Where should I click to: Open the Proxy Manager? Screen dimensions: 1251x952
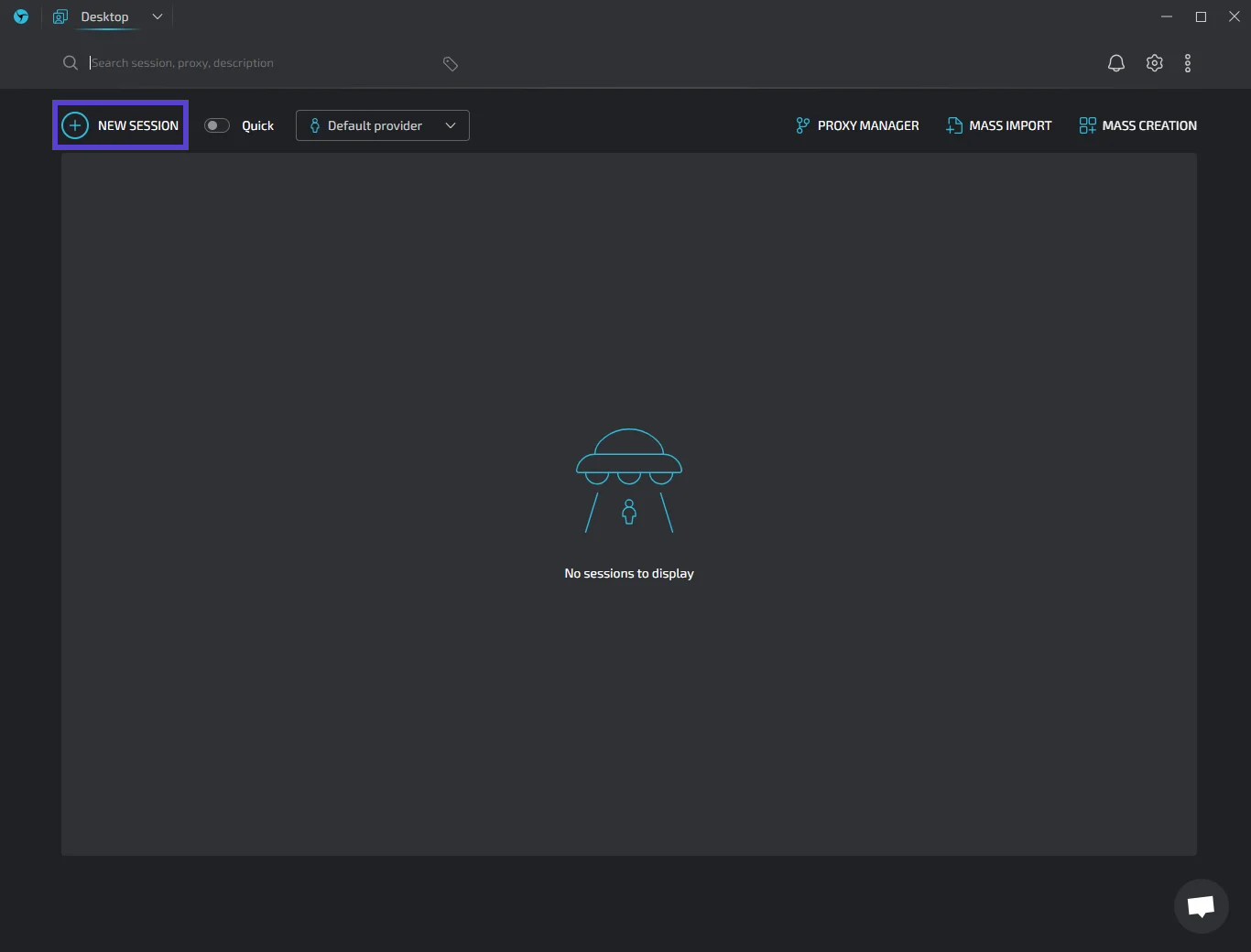pos(857,125)
